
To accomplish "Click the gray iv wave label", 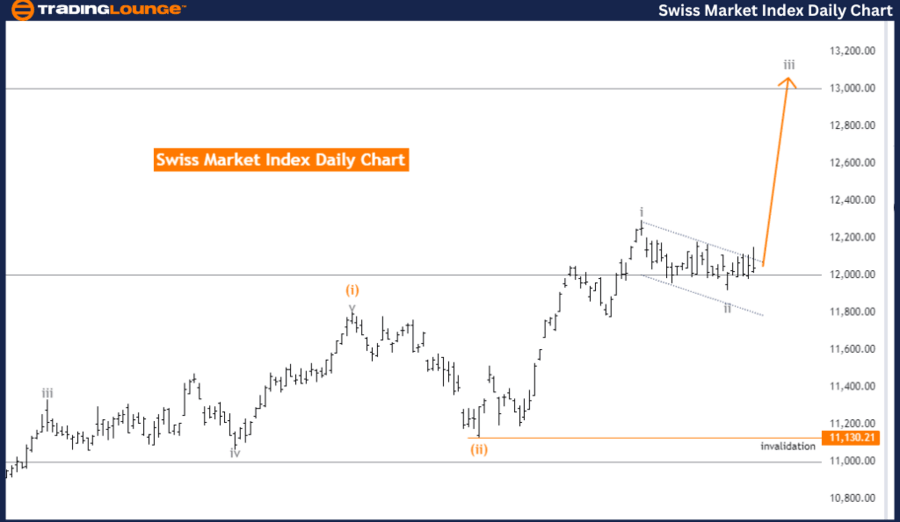I will 235,452.
